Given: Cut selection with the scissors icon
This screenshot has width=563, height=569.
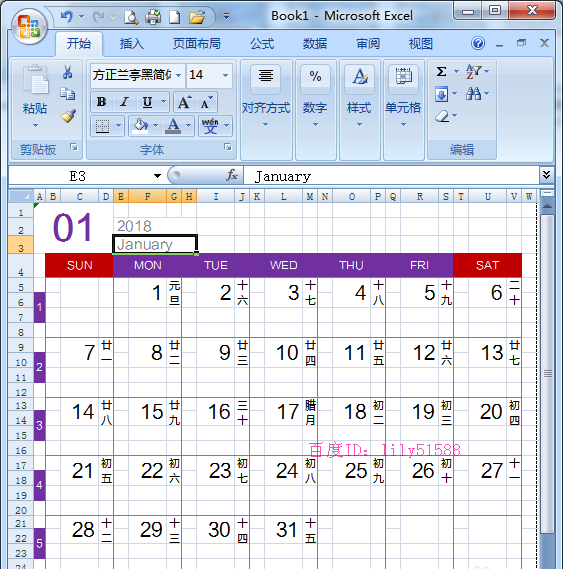Looking at the screenshot, I should (67, 72).
